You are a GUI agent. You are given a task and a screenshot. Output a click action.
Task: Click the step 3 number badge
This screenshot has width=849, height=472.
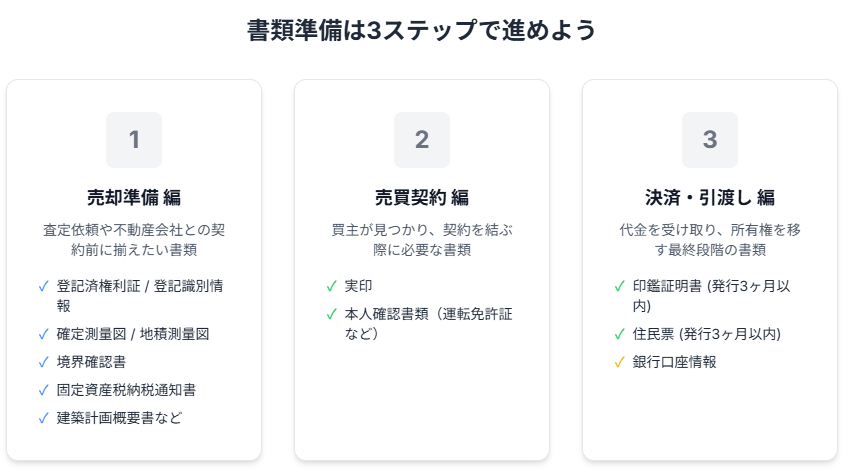click(x=710, y=140)
